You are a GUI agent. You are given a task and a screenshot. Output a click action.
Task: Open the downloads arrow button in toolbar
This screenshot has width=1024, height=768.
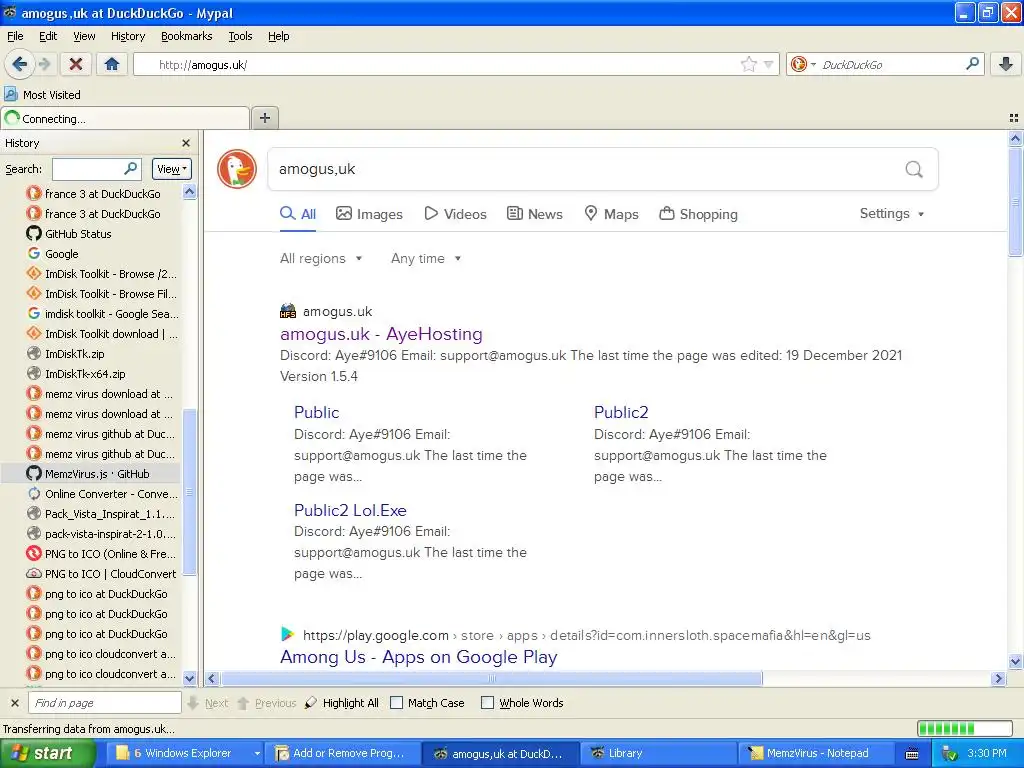coord(1006,64)
